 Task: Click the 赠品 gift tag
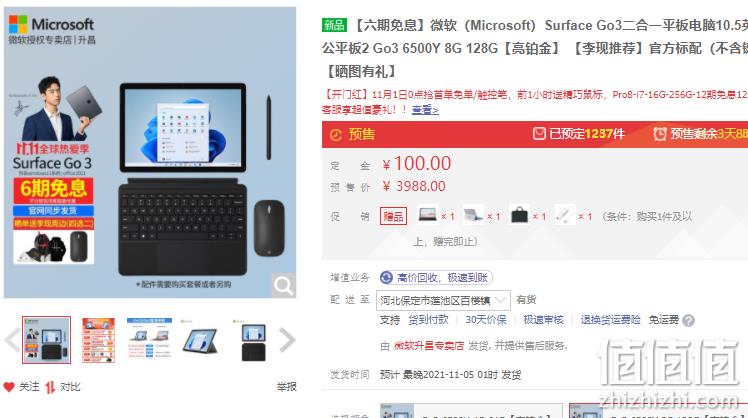tap(393, 216)
